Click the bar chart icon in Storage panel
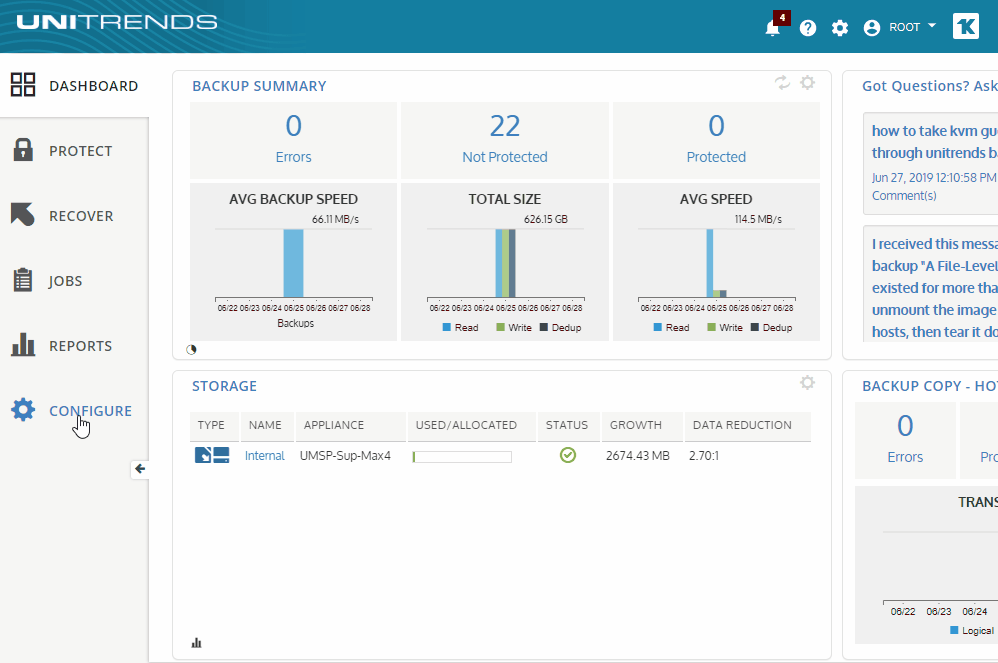The width and height of the screenshot is (998, 663). (196, 643)
